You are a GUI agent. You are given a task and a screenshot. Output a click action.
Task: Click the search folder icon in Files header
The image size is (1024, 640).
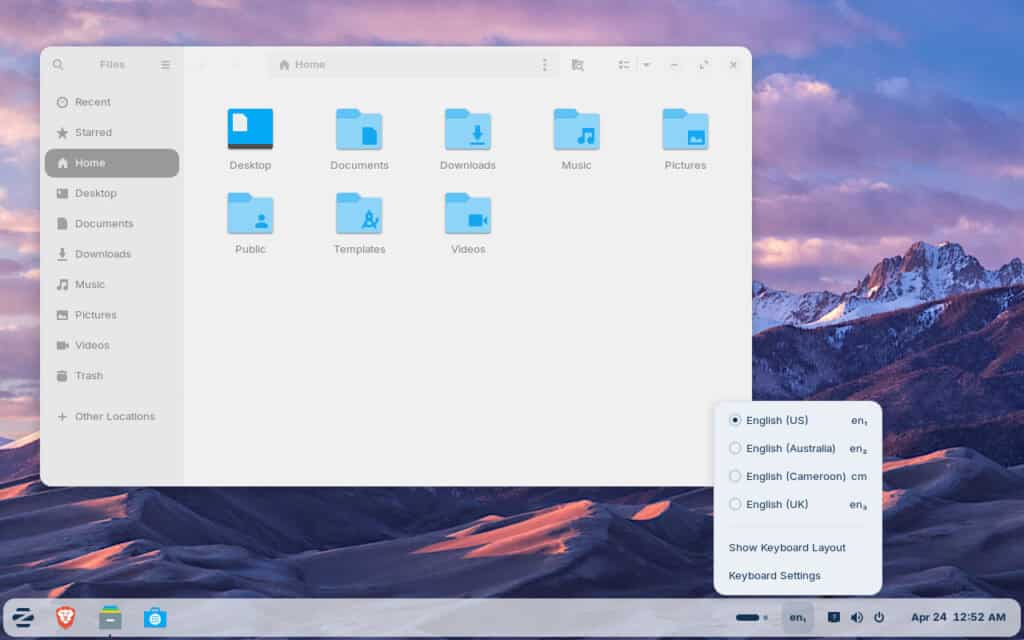[x=577, y=65]
